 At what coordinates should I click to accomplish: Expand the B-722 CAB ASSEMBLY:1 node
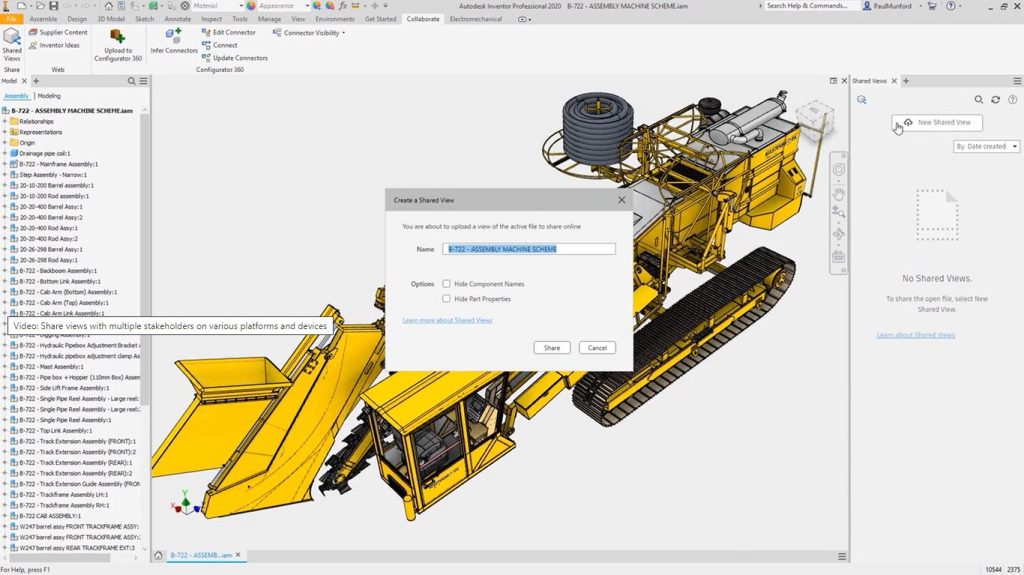(5, 516)
